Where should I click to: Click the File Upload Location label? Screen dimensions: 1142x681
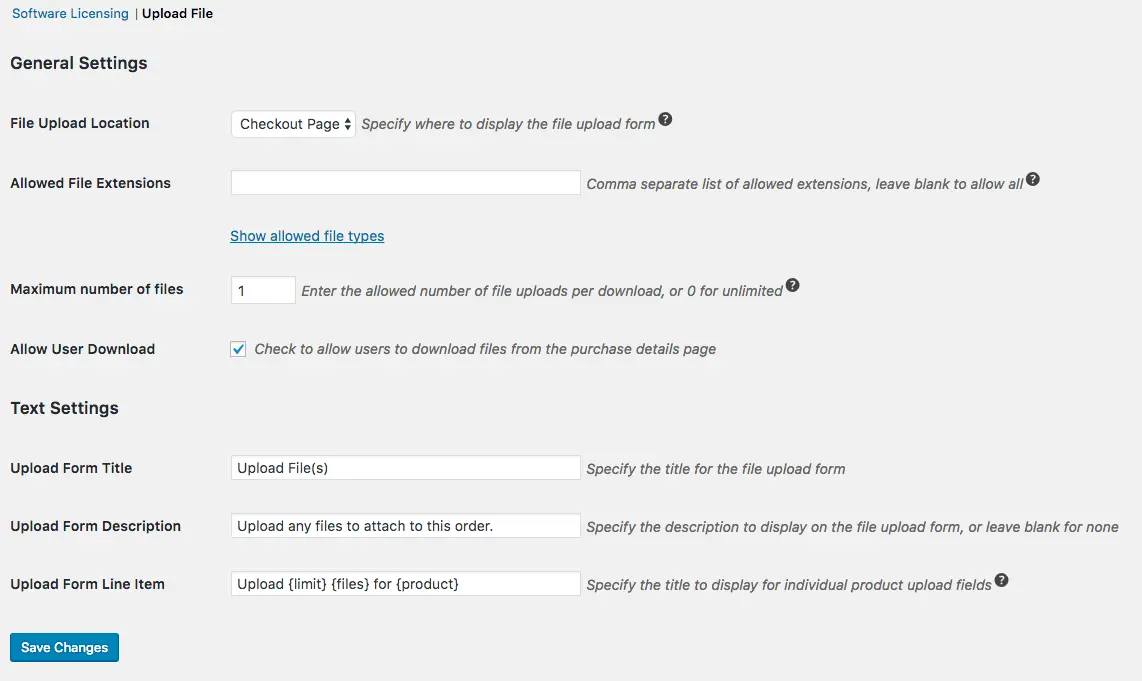(x=80, y=123)
